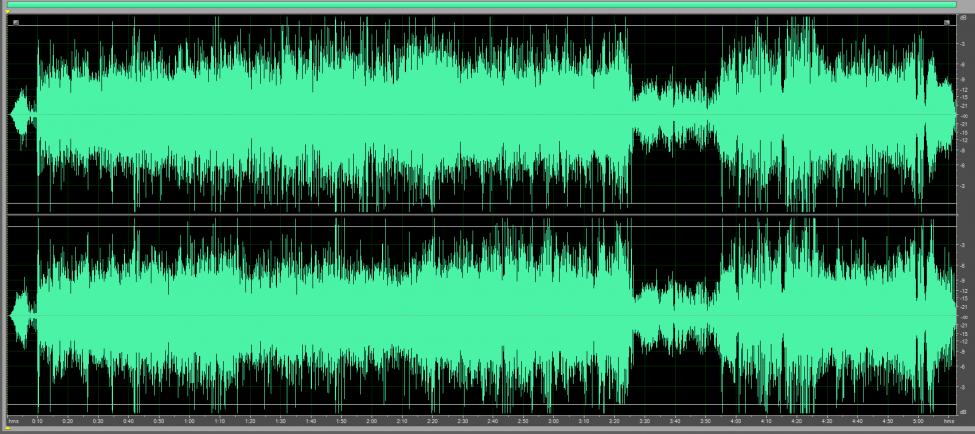
Task: Click the 2:00 mark on time ruler
Action: (x=371, y=420)
